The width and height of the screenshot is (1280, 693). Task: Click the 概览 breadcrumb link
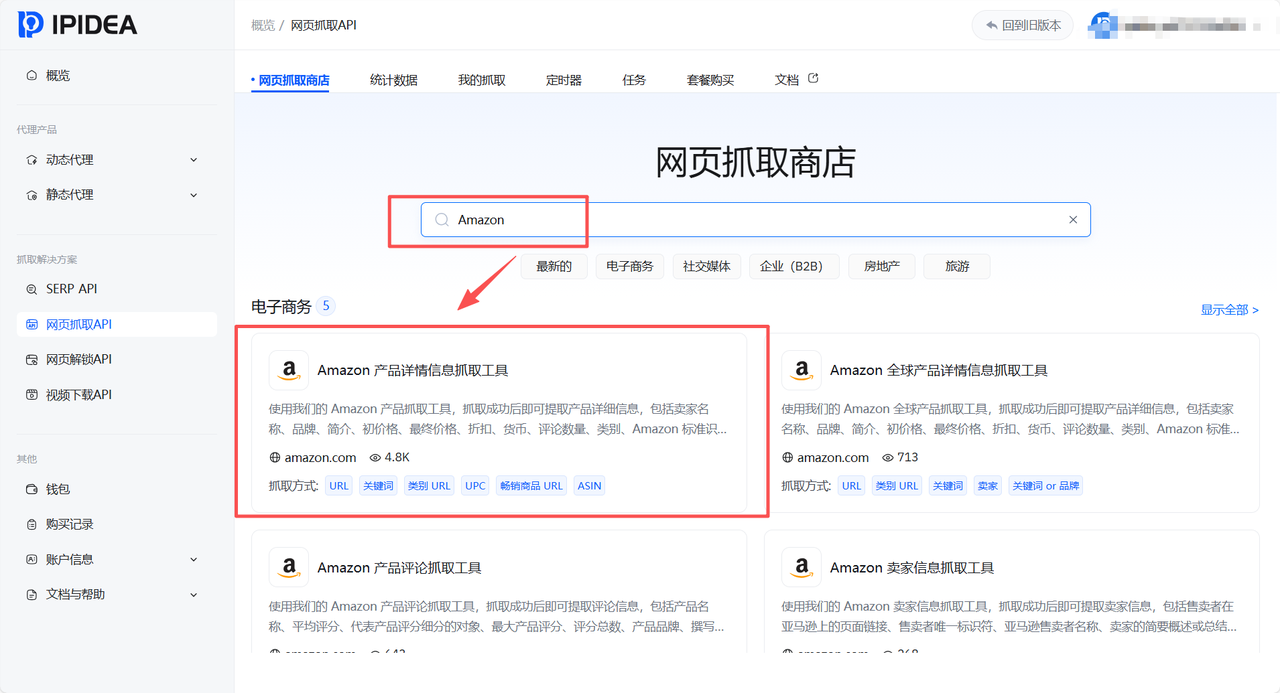tap(263, 25)
